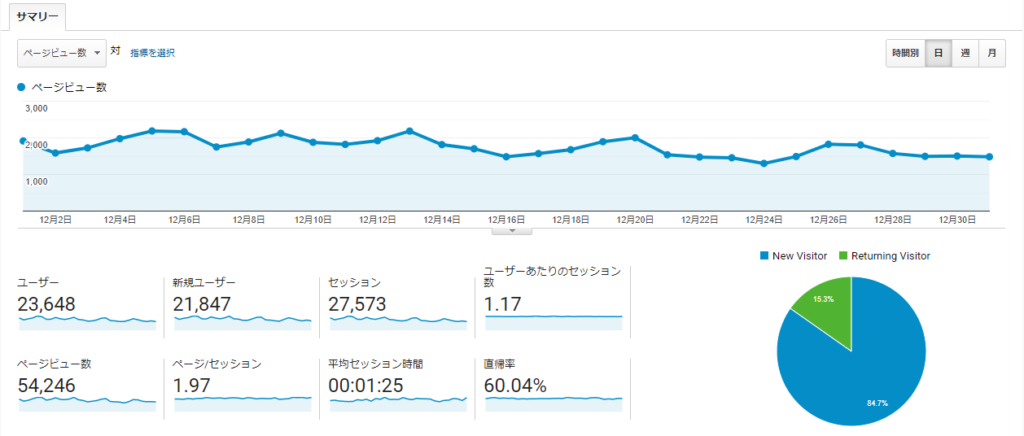Click the ユーザー sparkline chart

point(88,322)
